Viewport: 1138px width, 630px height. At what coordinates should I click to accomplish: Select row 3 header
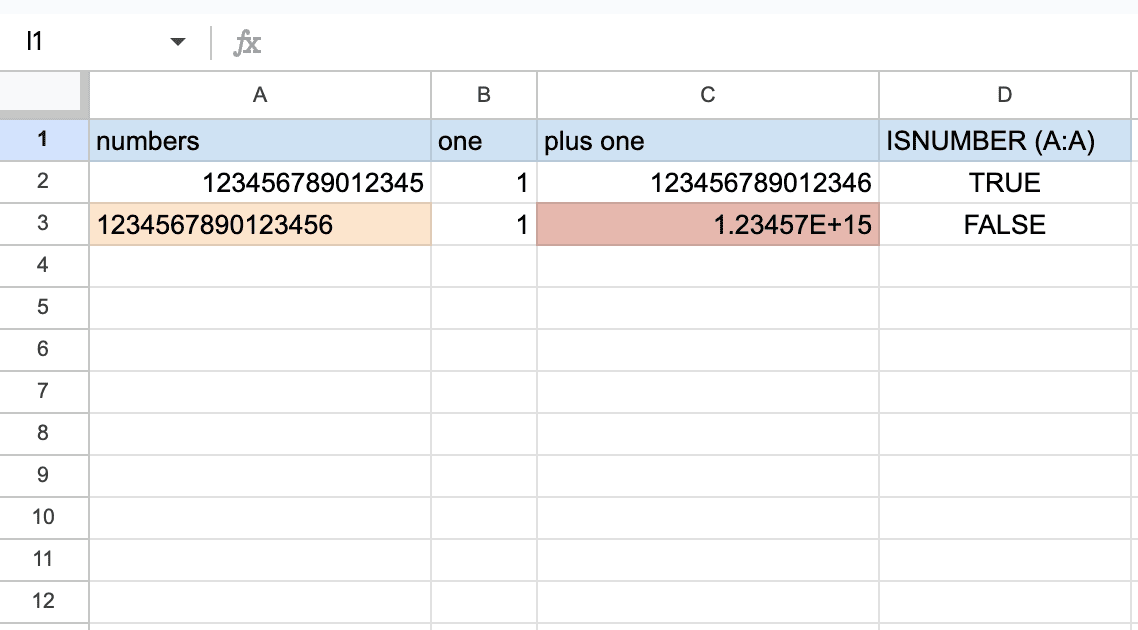coord(44,224)
